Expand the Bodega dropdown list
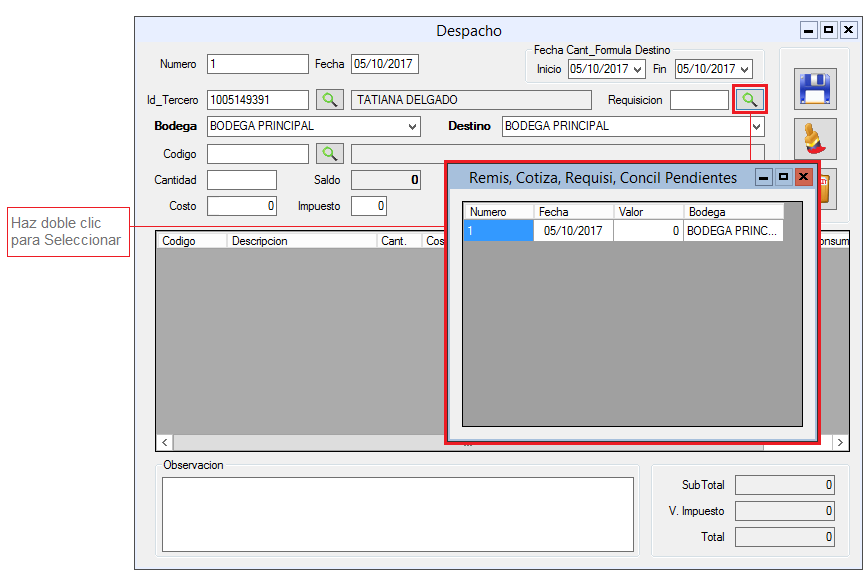 pyautogui.click(x=412, y=127)
